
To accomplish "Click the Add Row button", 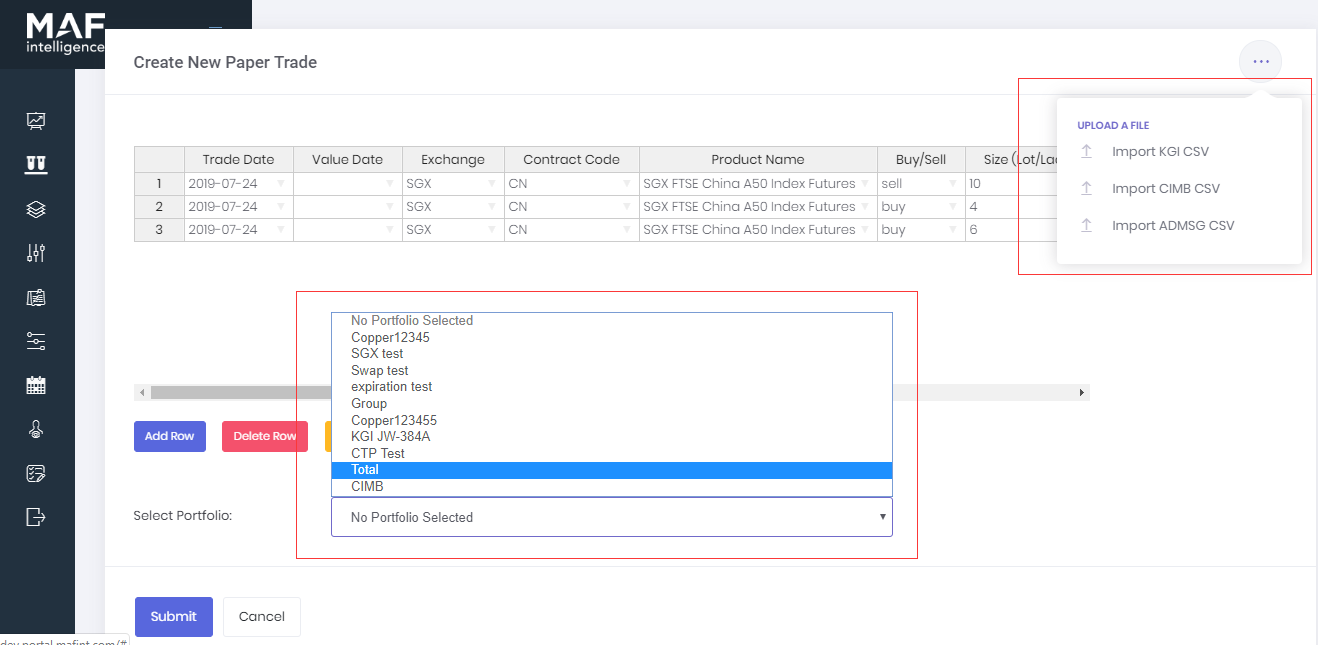I will (170, 436).
